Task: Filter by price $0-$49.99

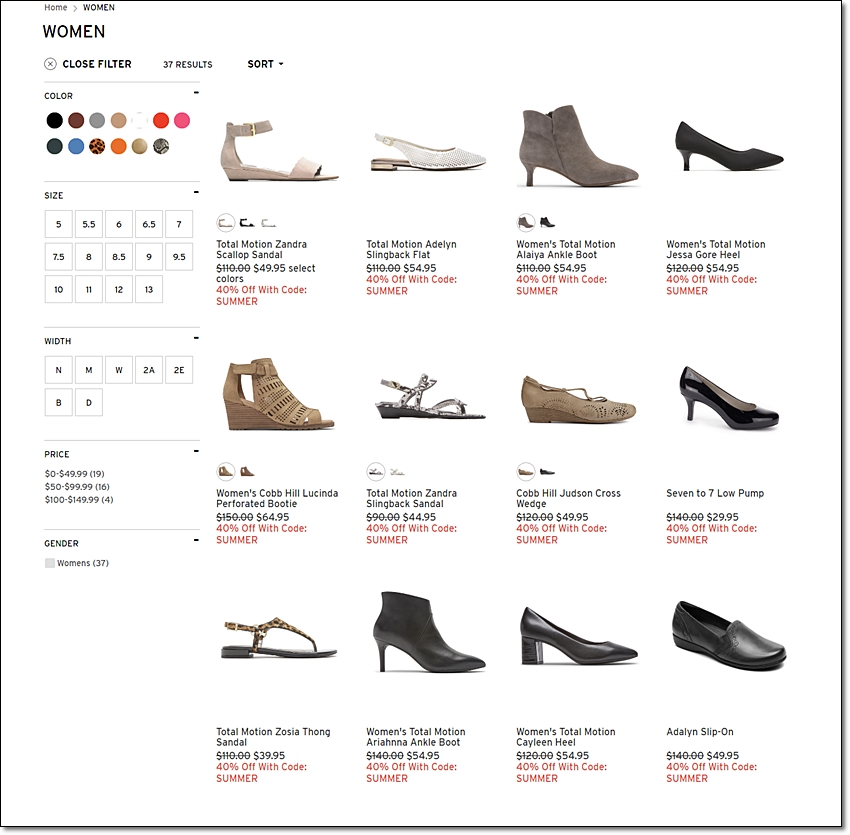Action: 75,473
